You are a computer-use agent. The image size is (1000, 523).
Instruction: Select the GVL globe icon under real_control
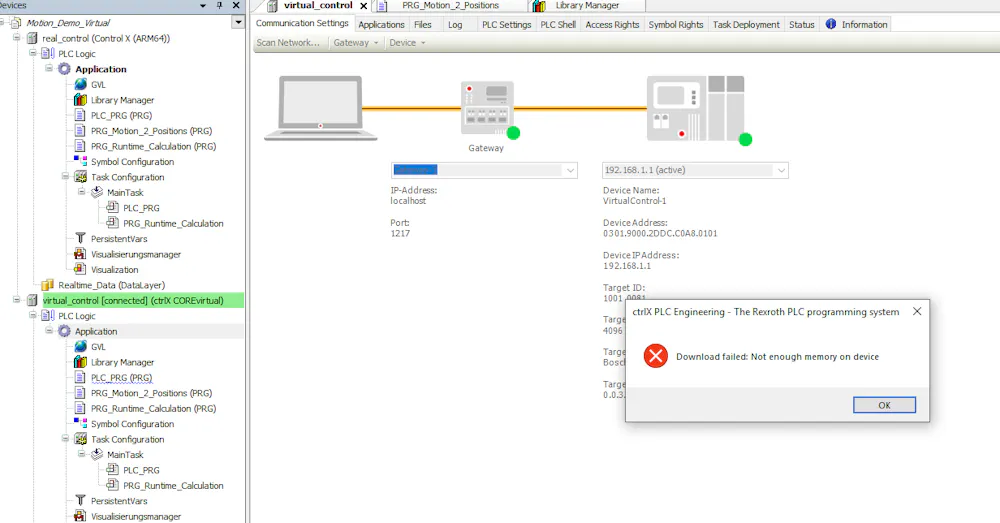coord(80,84)
